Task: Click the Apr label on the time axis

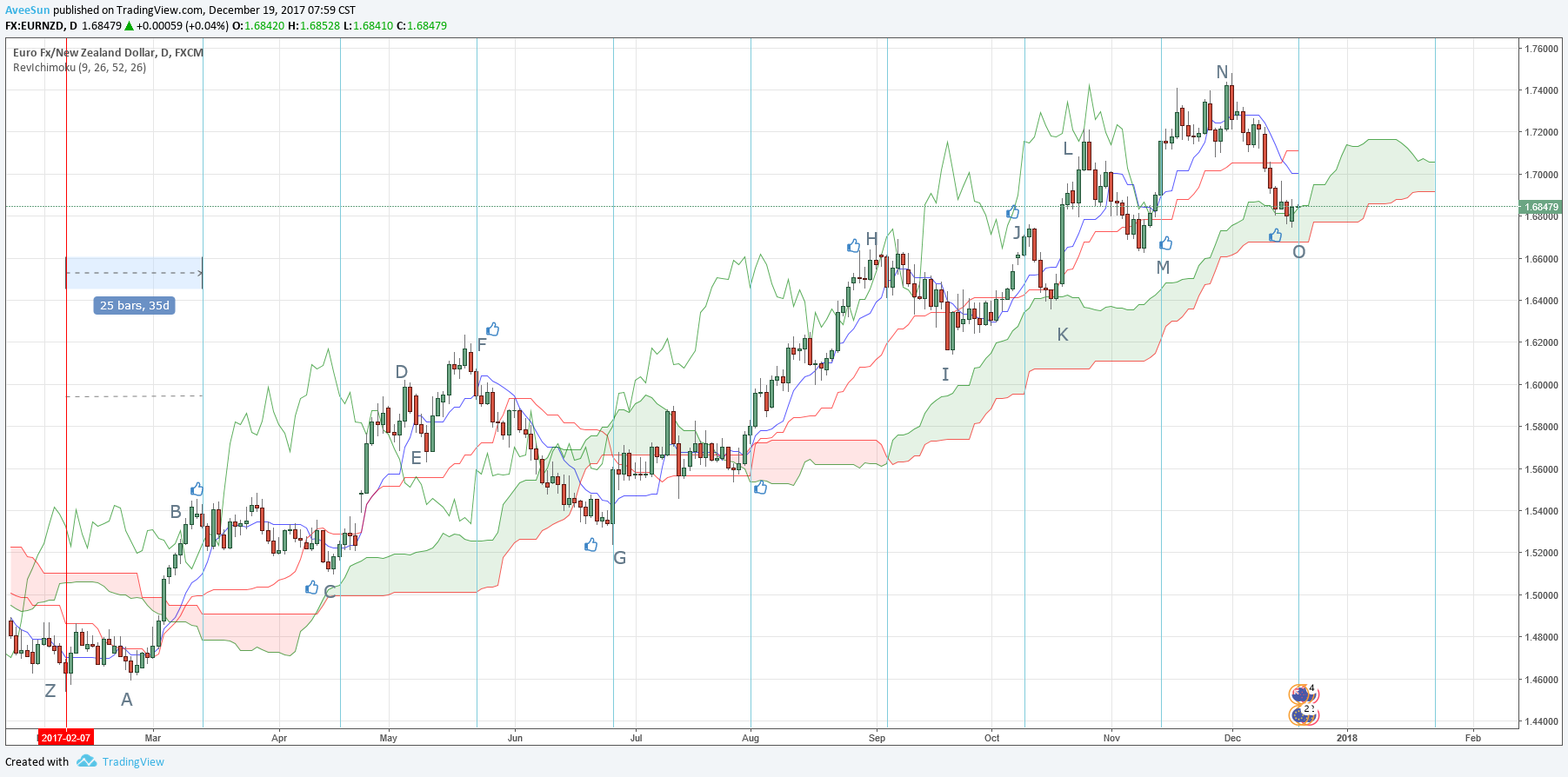Action: pyautogui.click(x=279, y=738)
